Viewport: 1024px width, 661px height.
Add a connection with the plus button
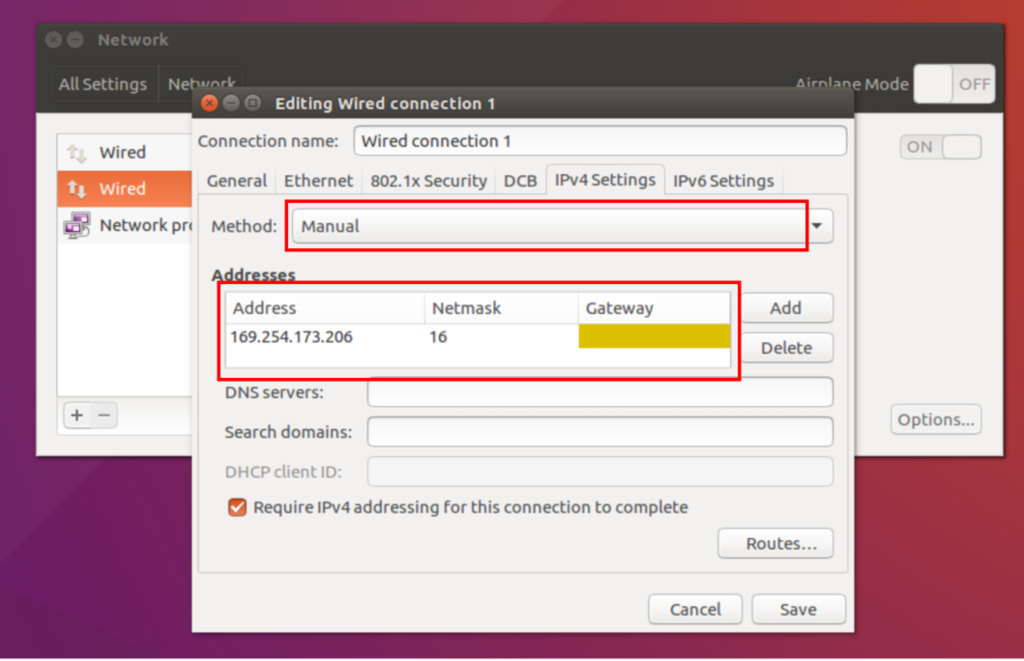click(x=77, y=415)
